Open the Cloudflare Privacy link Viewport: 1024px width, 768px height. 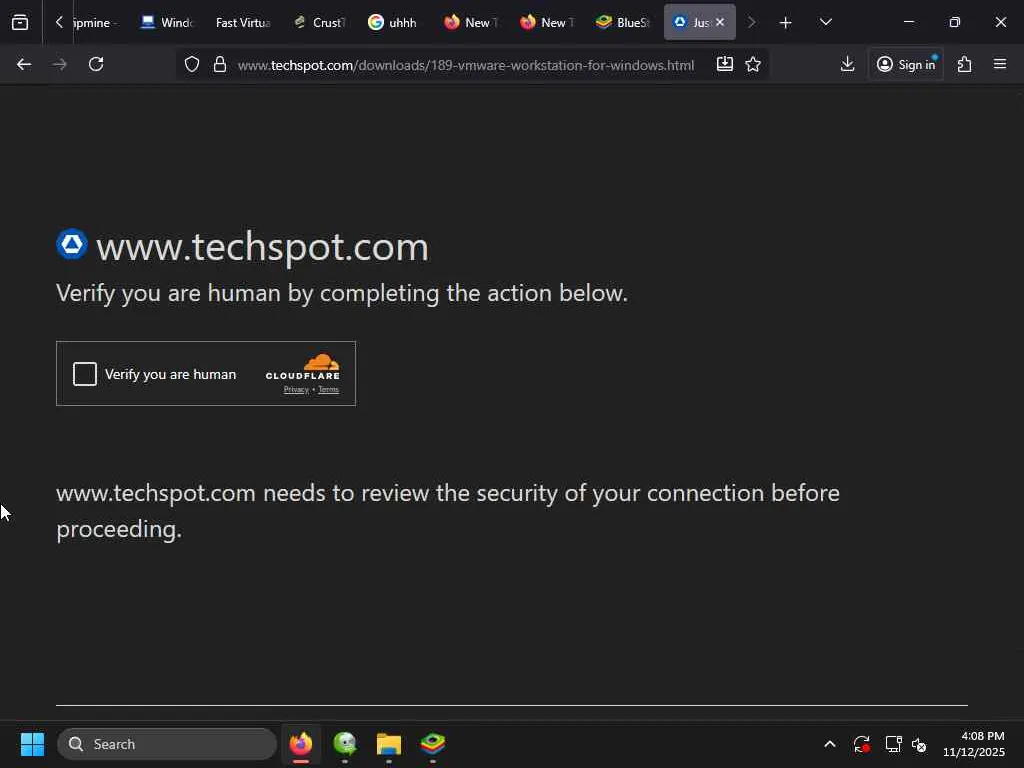[296, 390]
